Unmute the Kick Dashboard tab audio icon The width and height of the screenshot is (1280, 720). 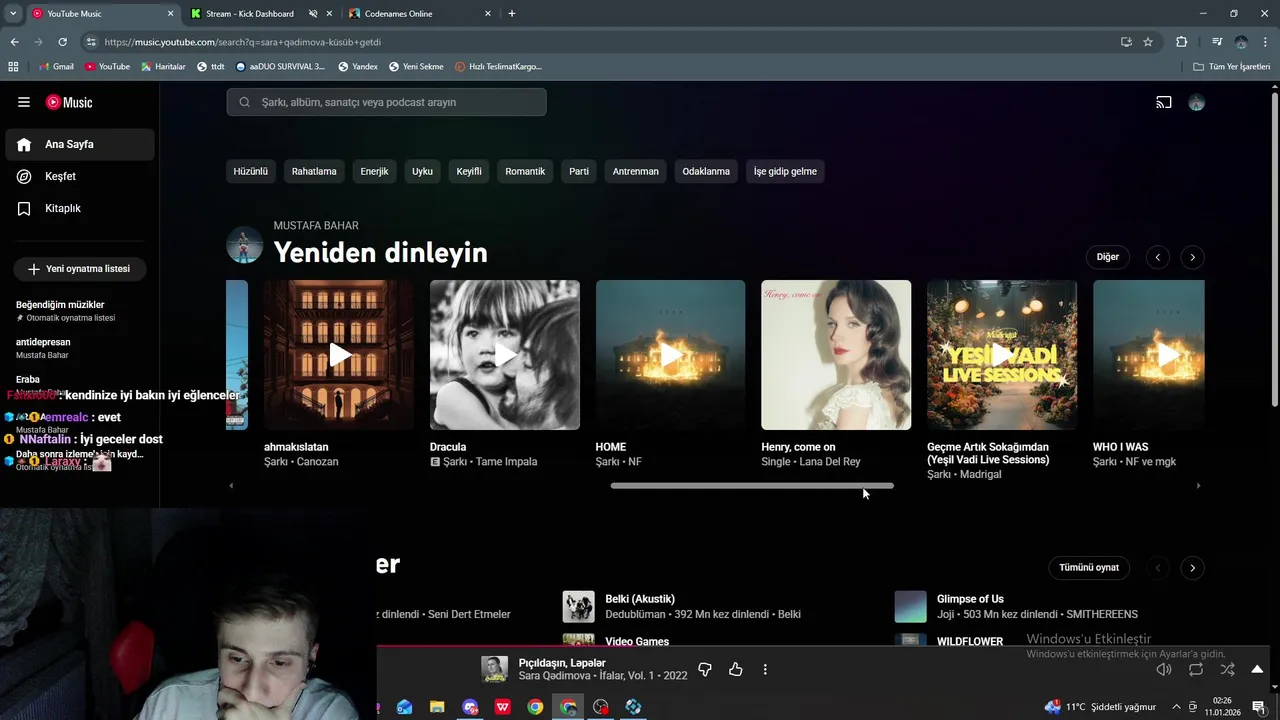coord(313,14)
